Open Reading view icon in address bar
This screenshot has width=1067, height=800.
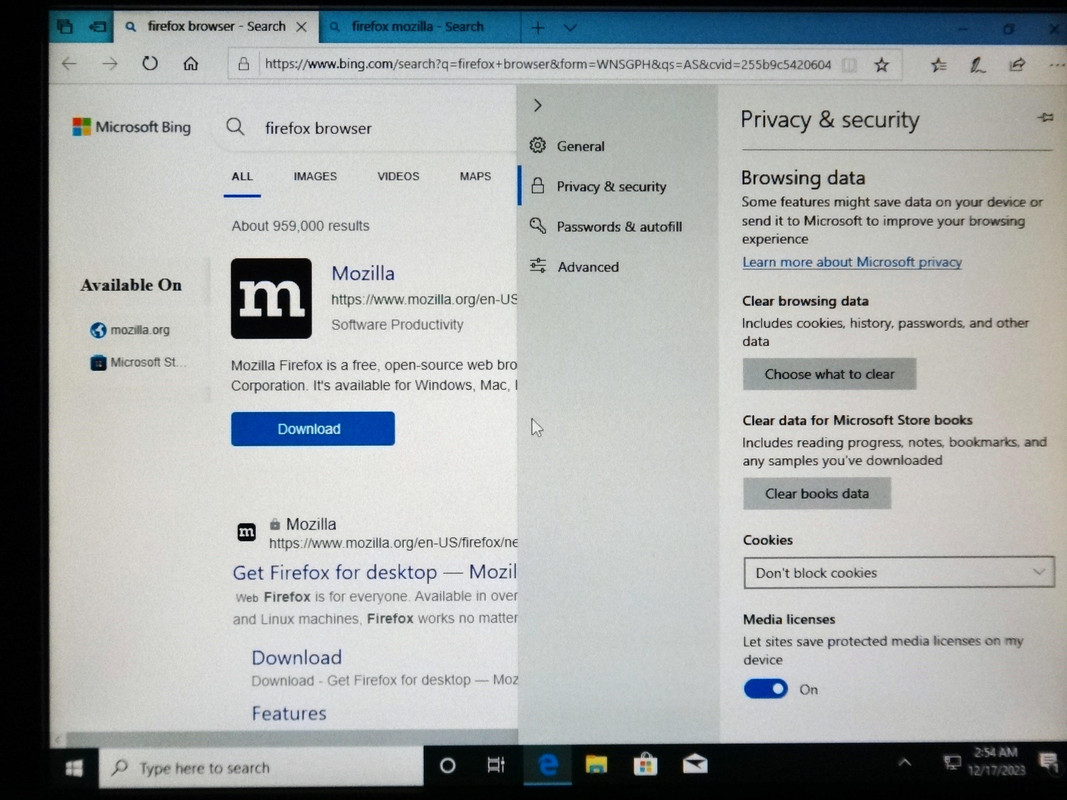pos(849,65)
